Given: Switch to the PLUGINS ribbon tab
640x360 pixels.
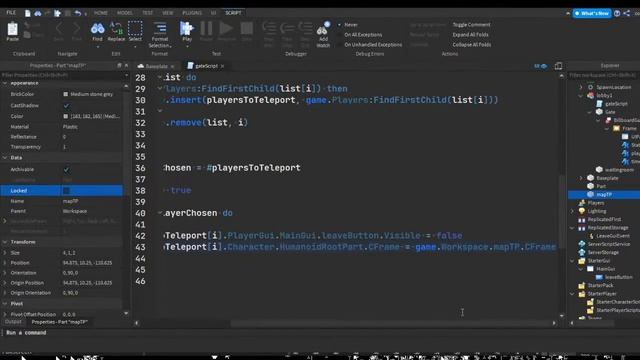Looking at the screenshot, I should coord(192,13).
